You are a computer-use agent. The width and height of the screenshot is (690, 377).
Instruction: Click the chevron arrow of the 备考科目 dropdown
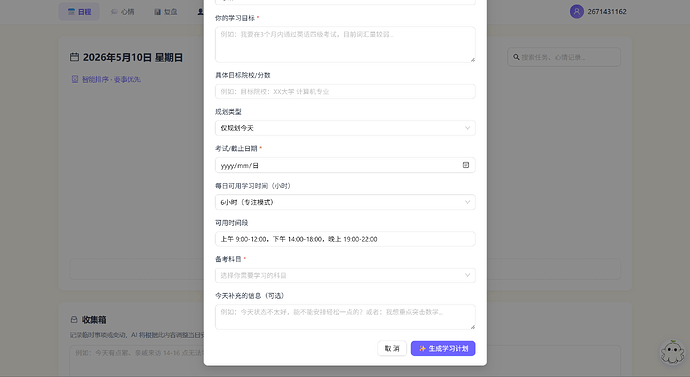[467, 275]
